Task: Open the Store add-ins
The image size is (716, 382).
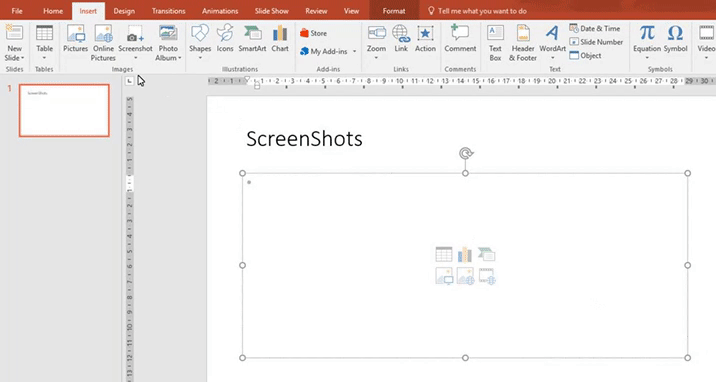Action: coord(313,33)
